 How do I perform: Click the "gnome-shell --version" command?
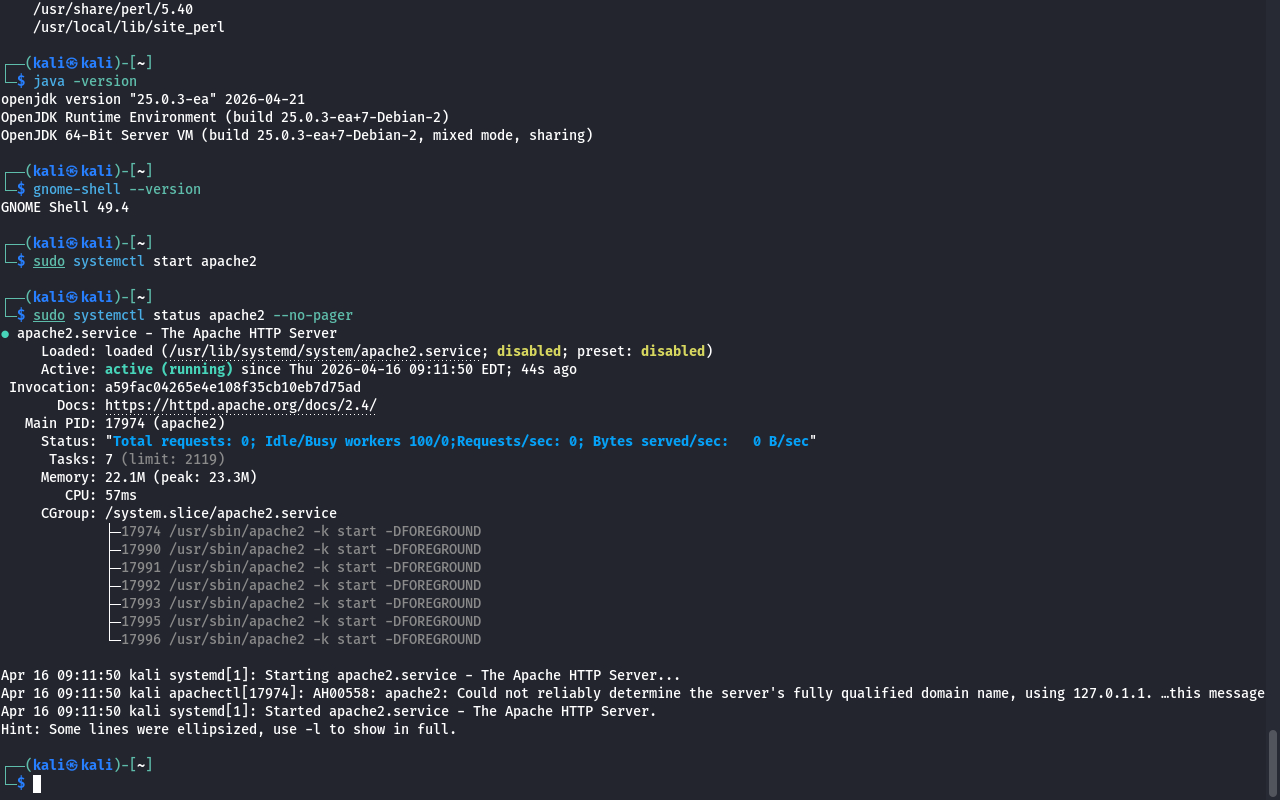coord(117,189)
